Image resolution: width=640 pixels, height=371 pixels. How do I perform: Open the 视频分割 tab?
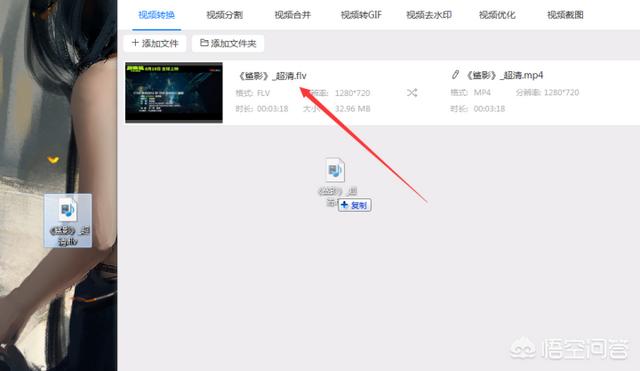click(x=224, y=15)
